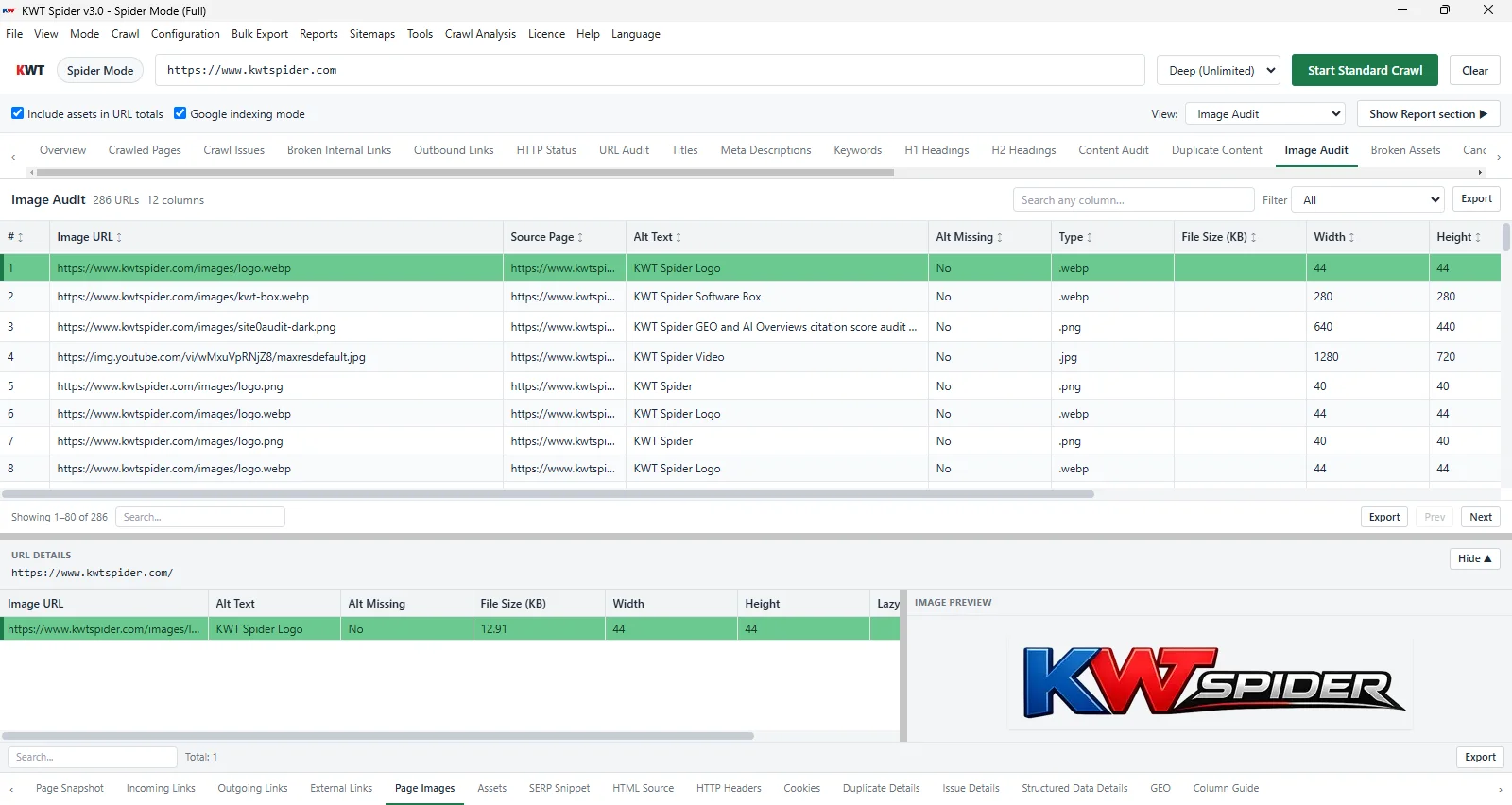This screenshot has width=1512, height=805.
Task: Expand Show Report section
Action: coord(1428,114)
